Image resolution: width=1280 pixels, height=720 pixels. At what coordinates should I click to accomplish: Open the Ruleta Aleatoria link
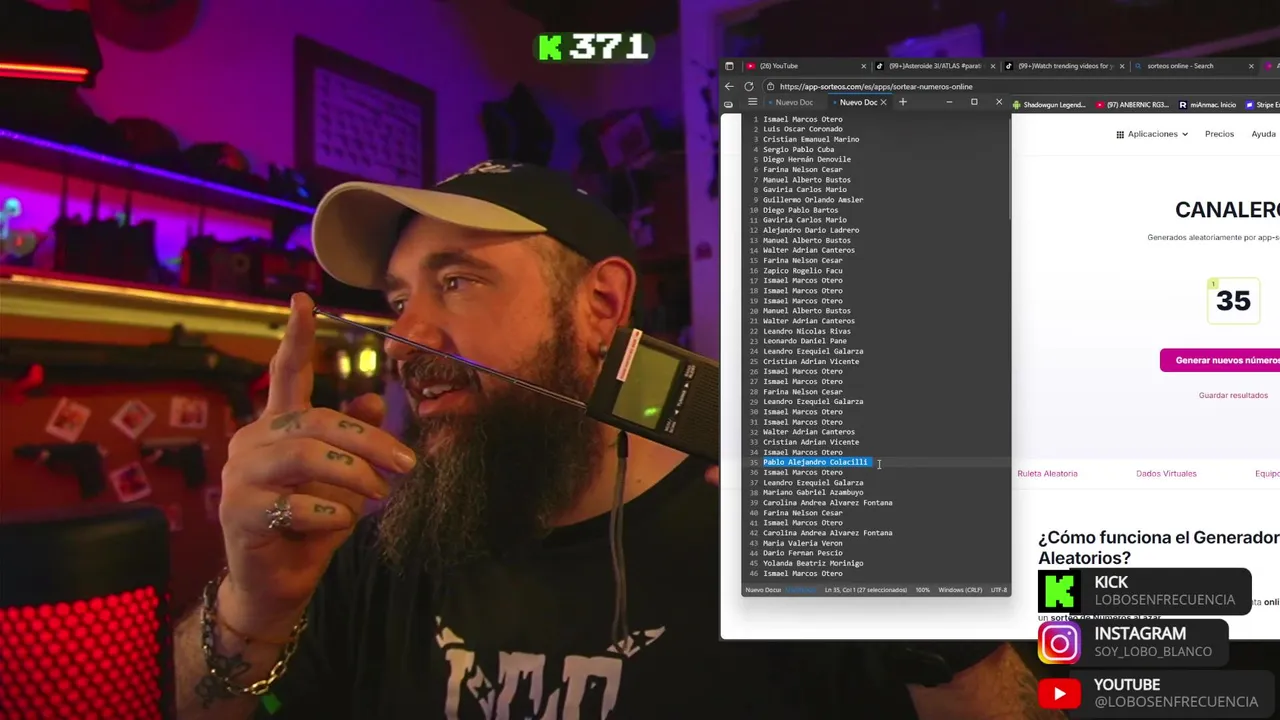point(1047,473)
